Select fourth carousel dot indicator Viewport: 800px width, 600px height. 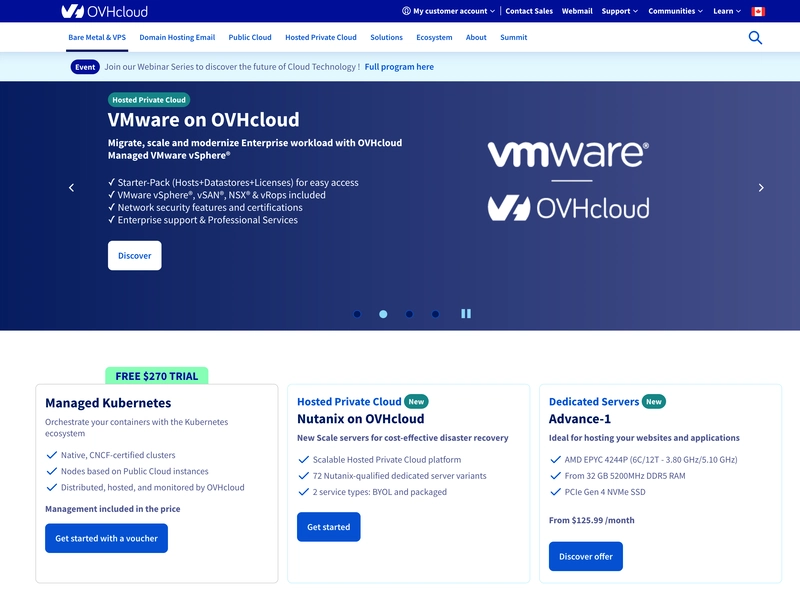coord(435,314)
